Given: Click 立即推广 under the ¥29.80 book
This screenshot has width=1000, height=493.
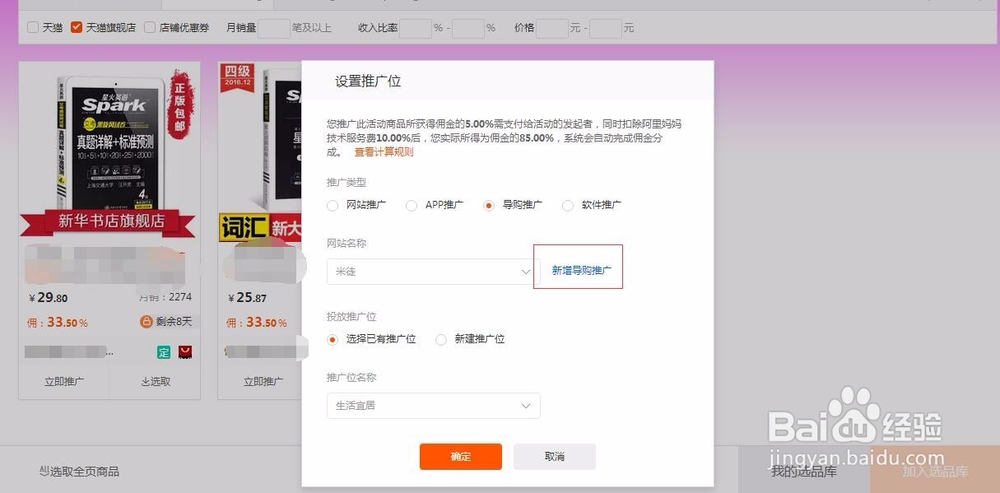Looking at the screenshot, I should coord(64,381).
